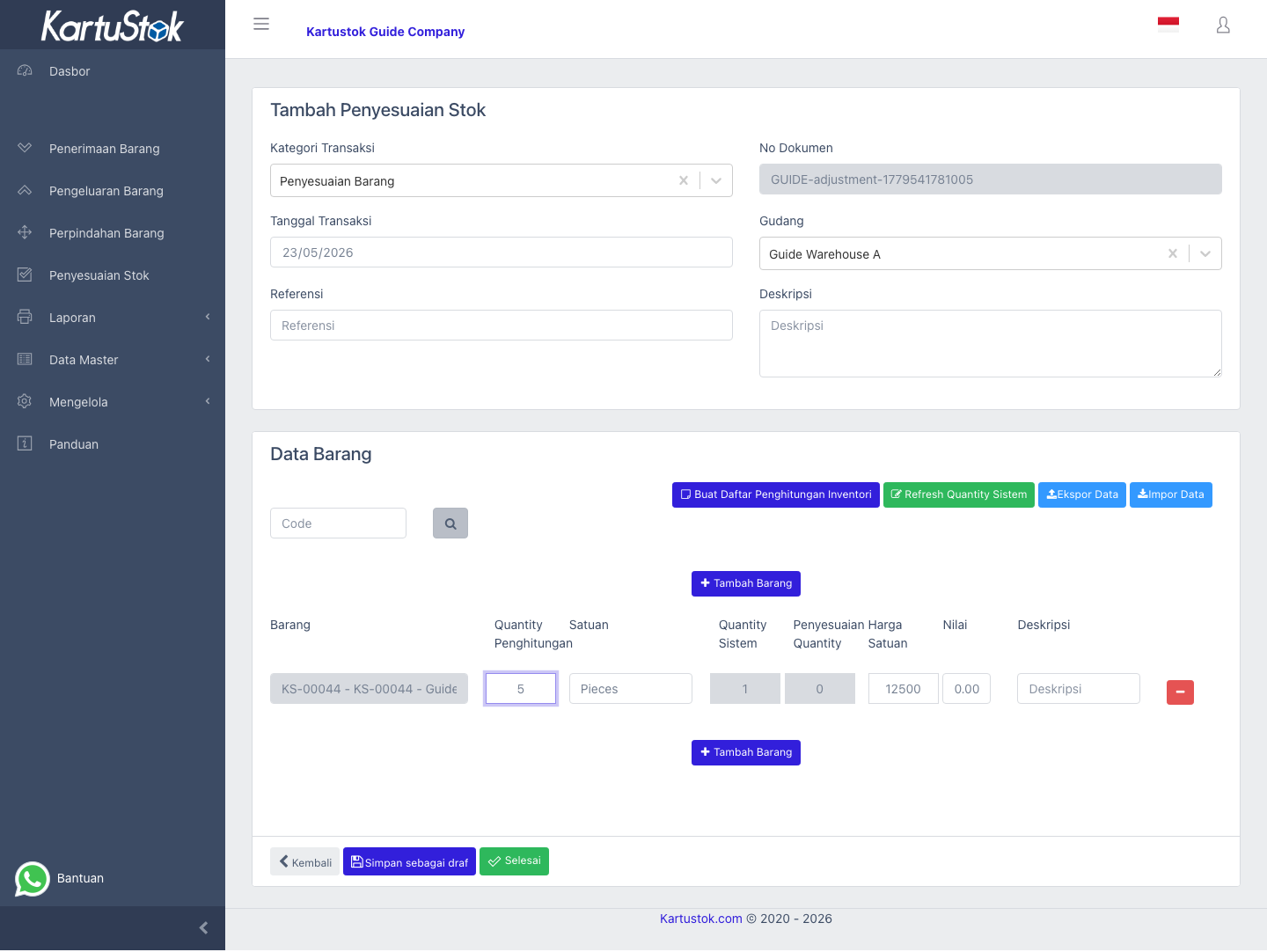Collapse the sidebar with bottom arrow

[x=203, y=928]
